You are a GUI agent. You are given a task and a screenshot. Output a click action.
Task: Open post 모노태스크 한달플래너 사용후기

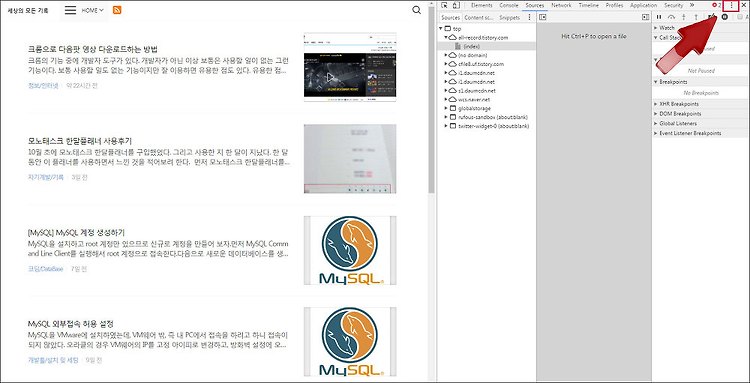[x=79, y=141]
